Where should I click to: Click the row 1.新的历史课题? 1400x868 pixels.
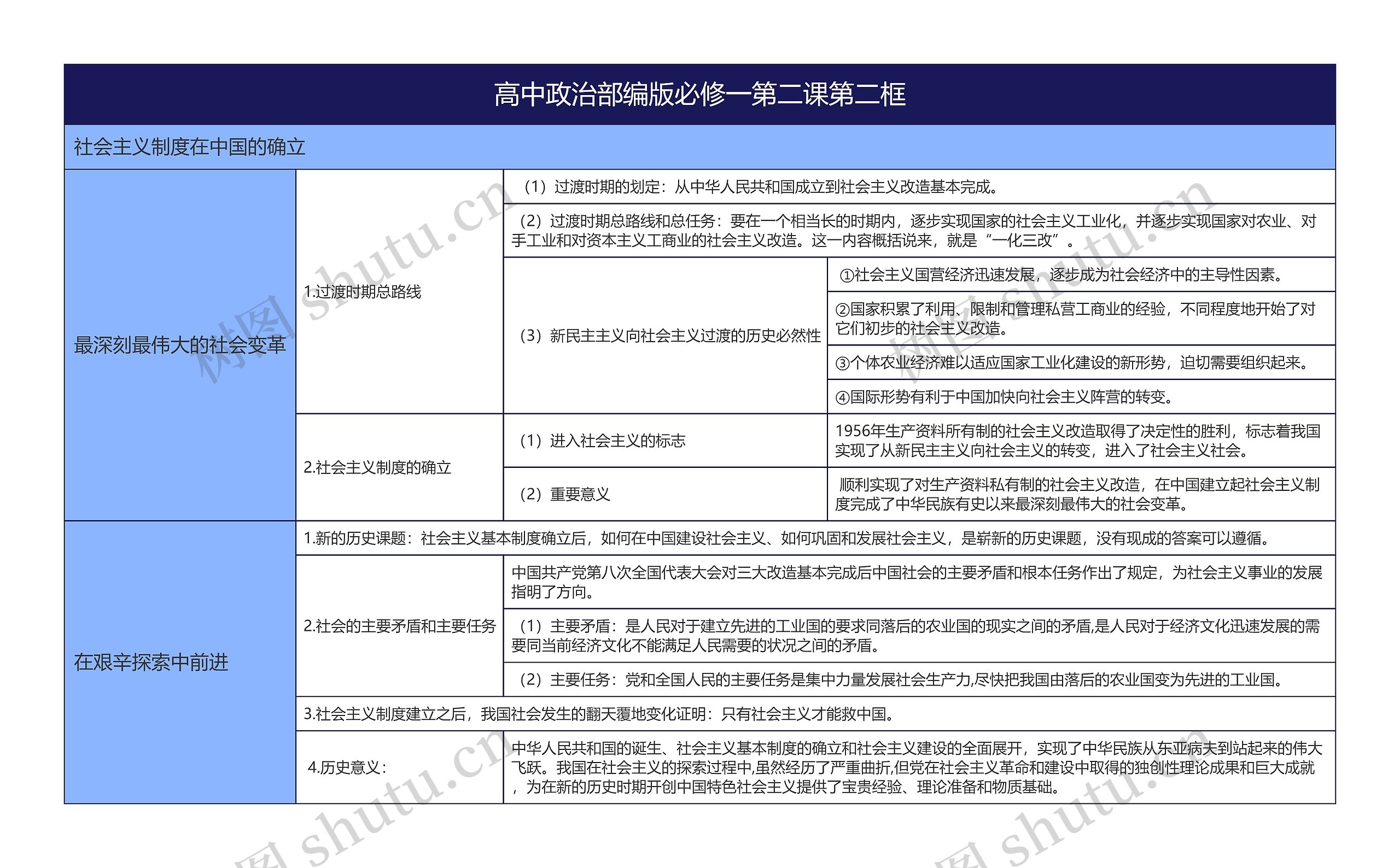pos(815,538)
